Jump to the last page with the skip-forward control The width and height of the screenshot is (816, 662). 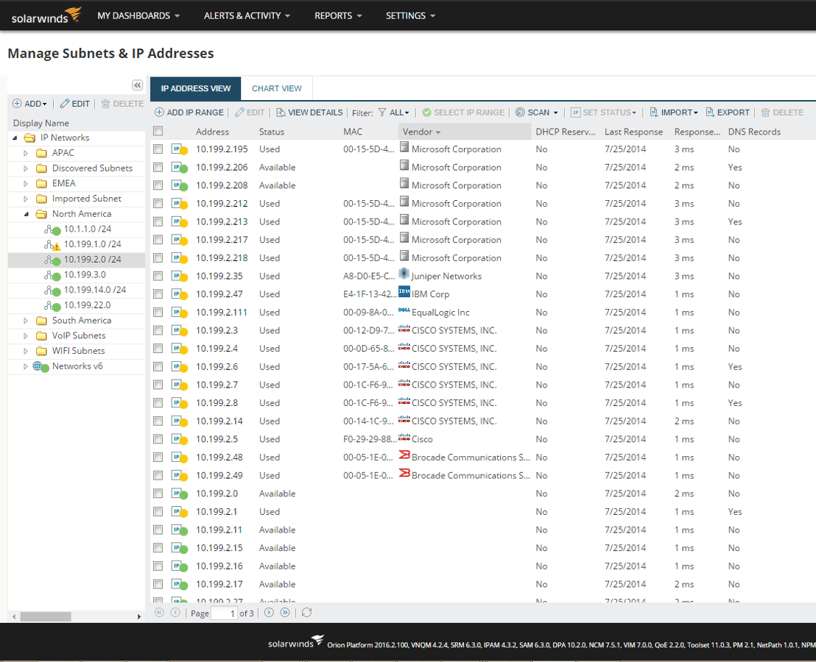[284, 612]
